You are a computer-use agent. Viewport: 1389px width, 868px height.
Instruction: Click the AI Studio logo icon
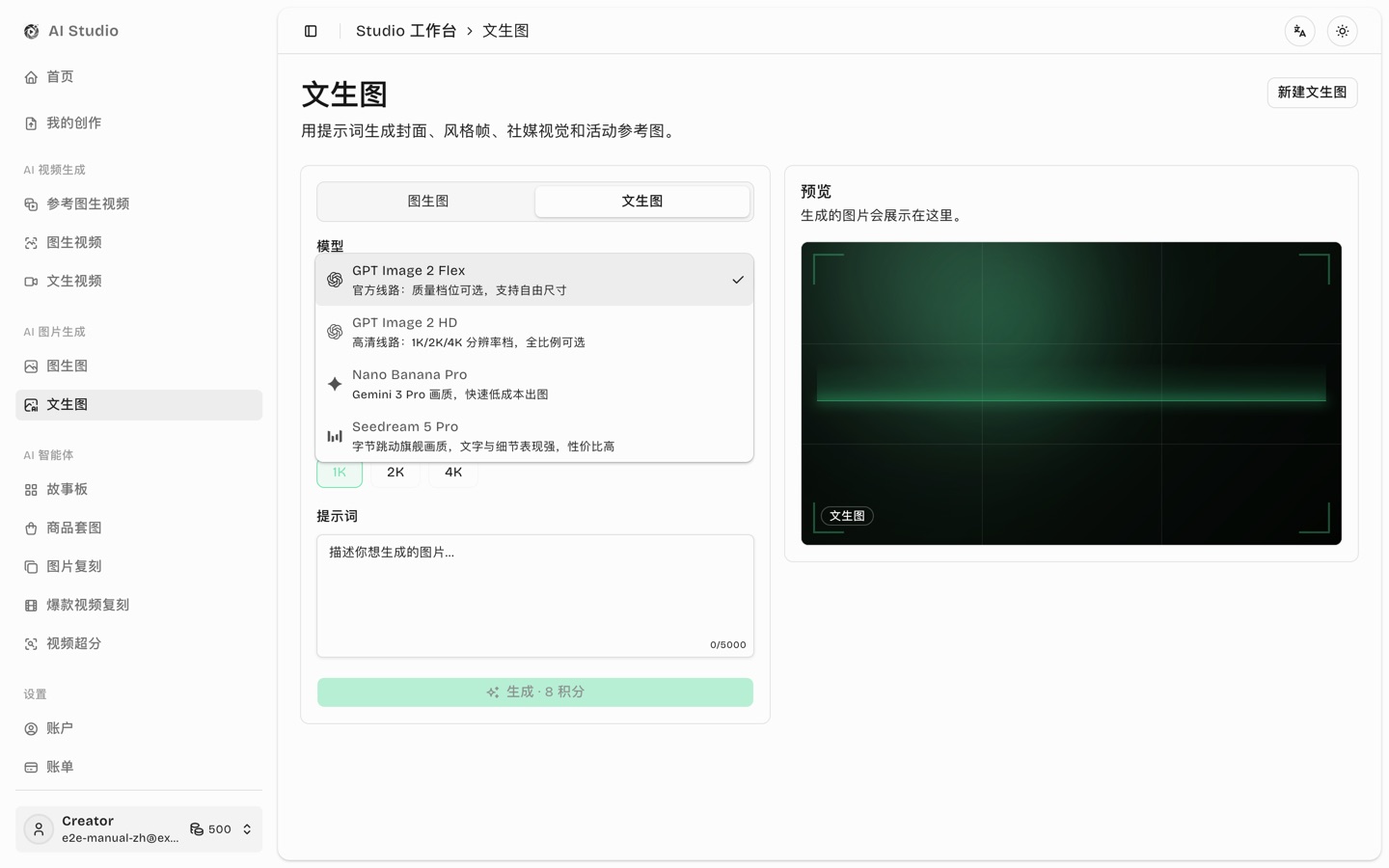pyautogui.click(x=31, y=31)
